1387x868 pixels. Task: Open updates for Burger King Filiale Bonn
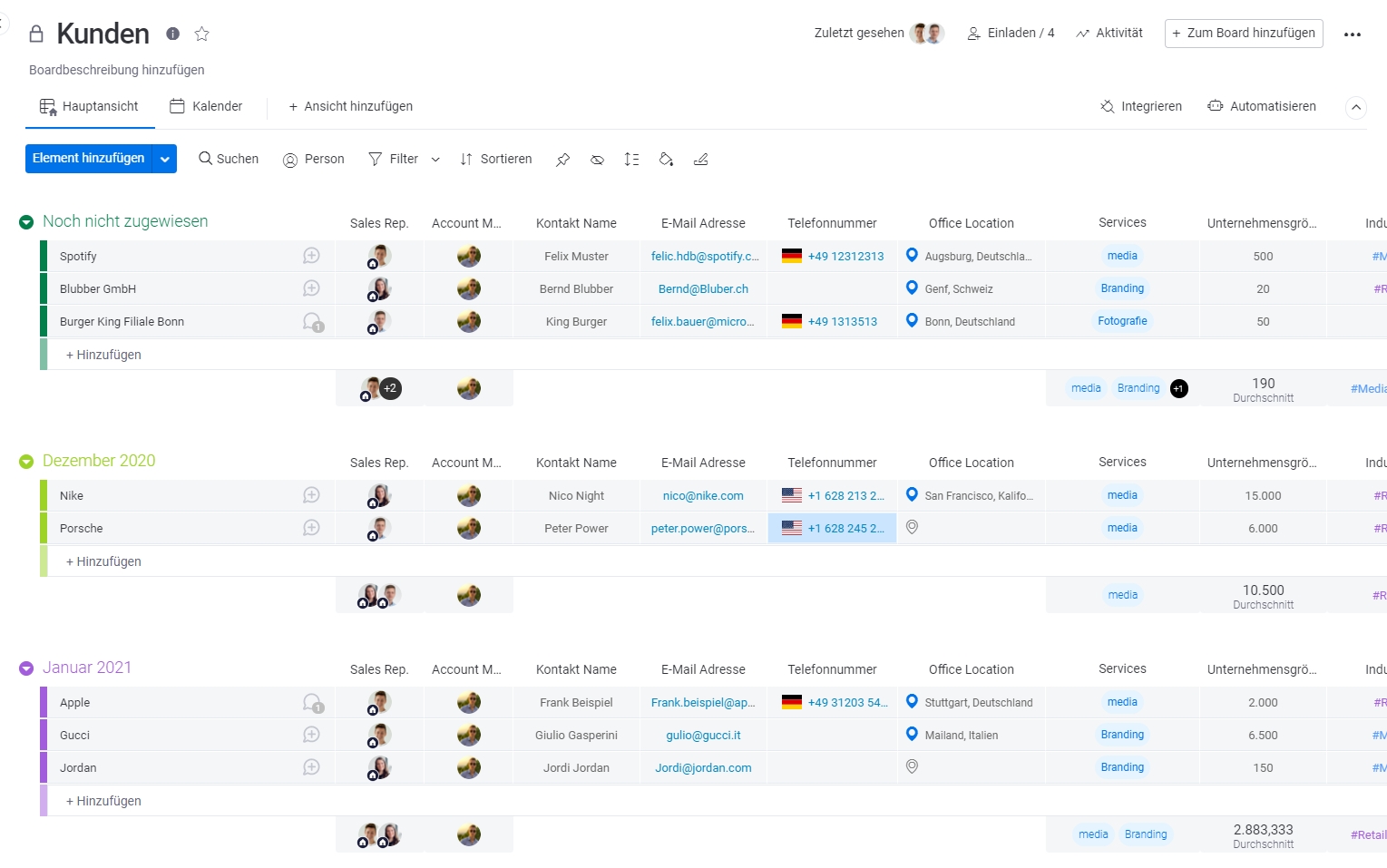point(313,322)
